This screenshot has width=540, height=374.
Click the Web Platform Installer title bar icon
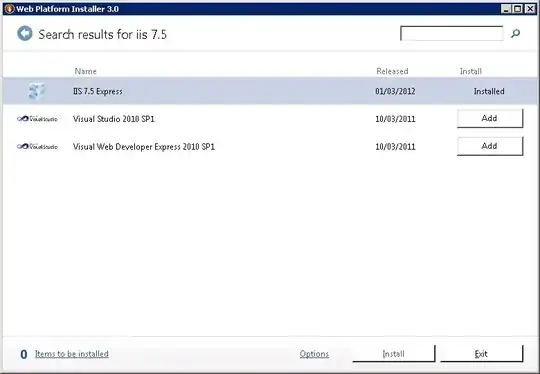click(9, 9)
